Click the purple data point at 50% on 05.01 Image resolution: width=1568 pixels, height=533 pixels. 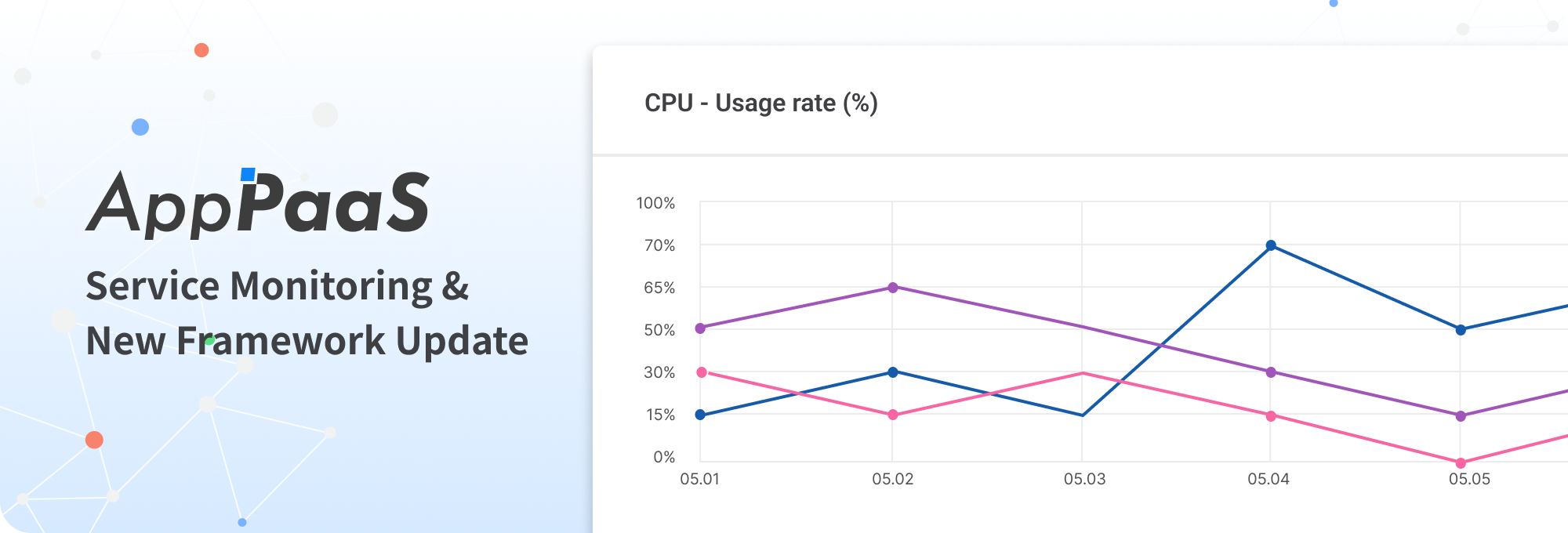click(700, 328)
